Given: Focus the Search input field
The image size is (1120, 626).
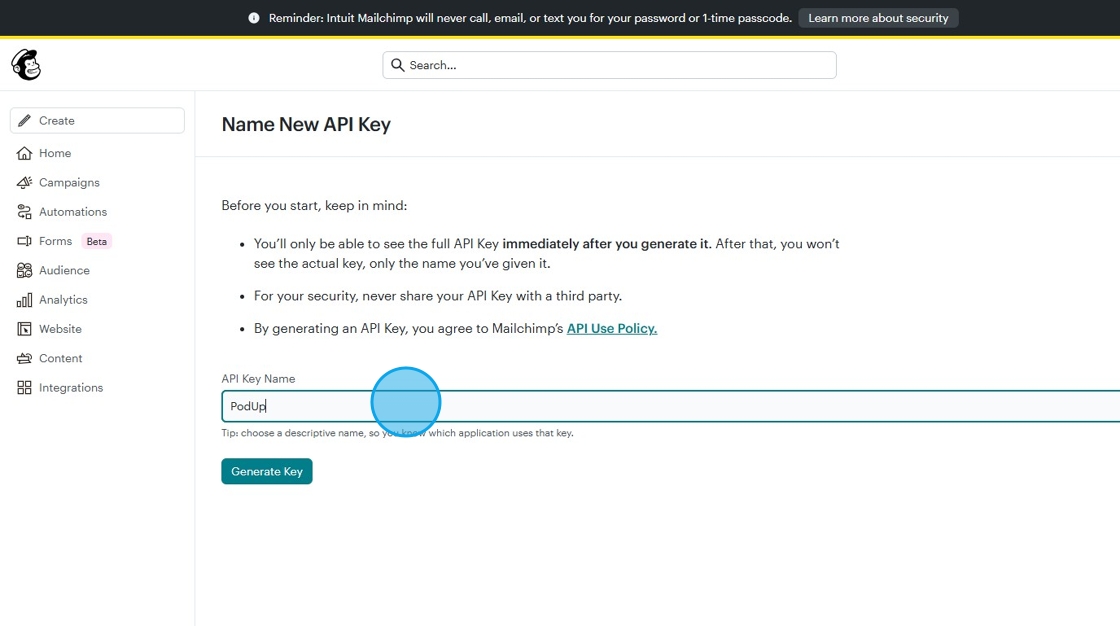Looking at the screenshot, I should (609, 65).
